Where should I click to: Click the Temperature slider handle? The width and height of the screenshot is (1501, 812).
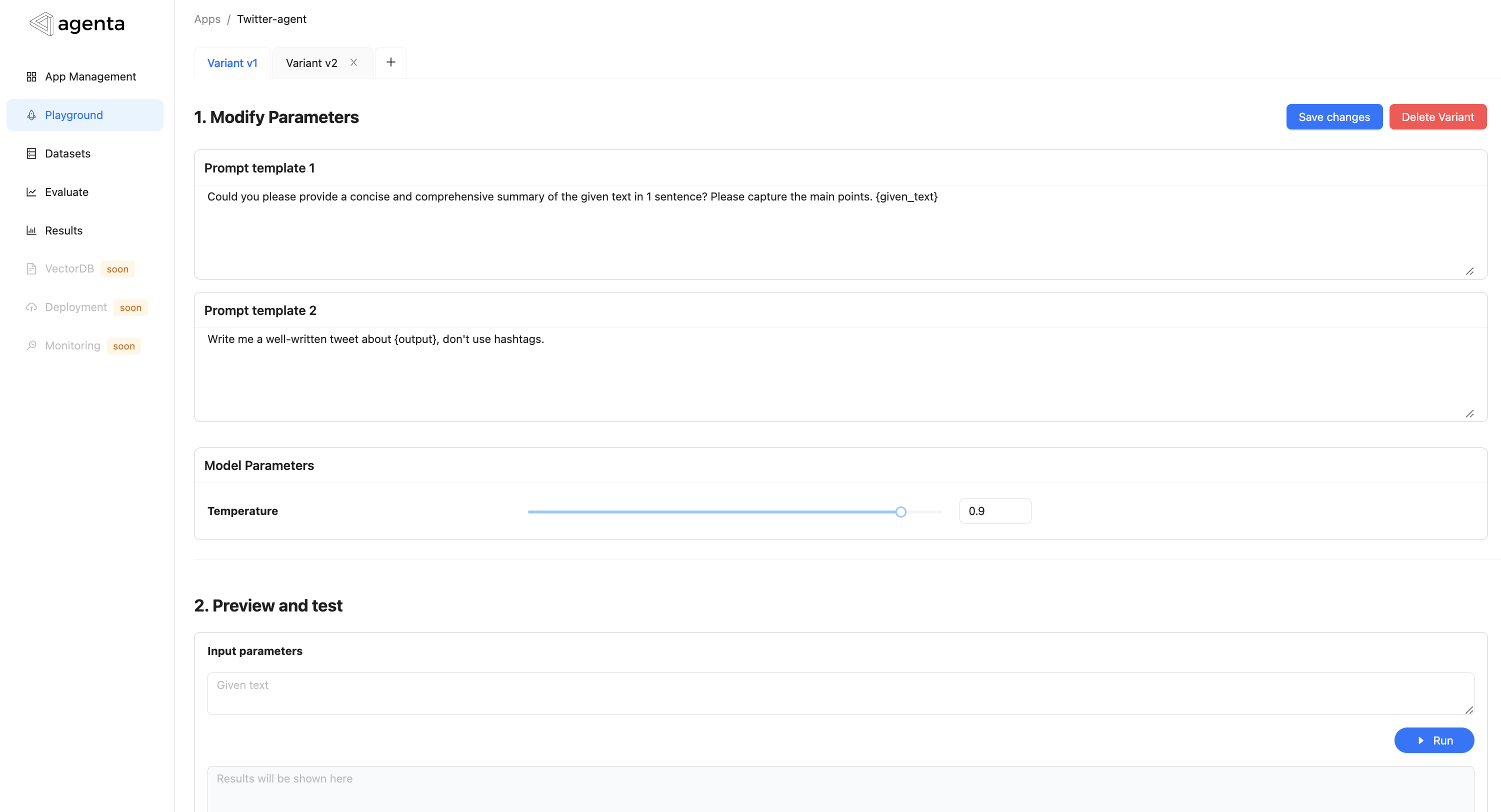[901, 511]
